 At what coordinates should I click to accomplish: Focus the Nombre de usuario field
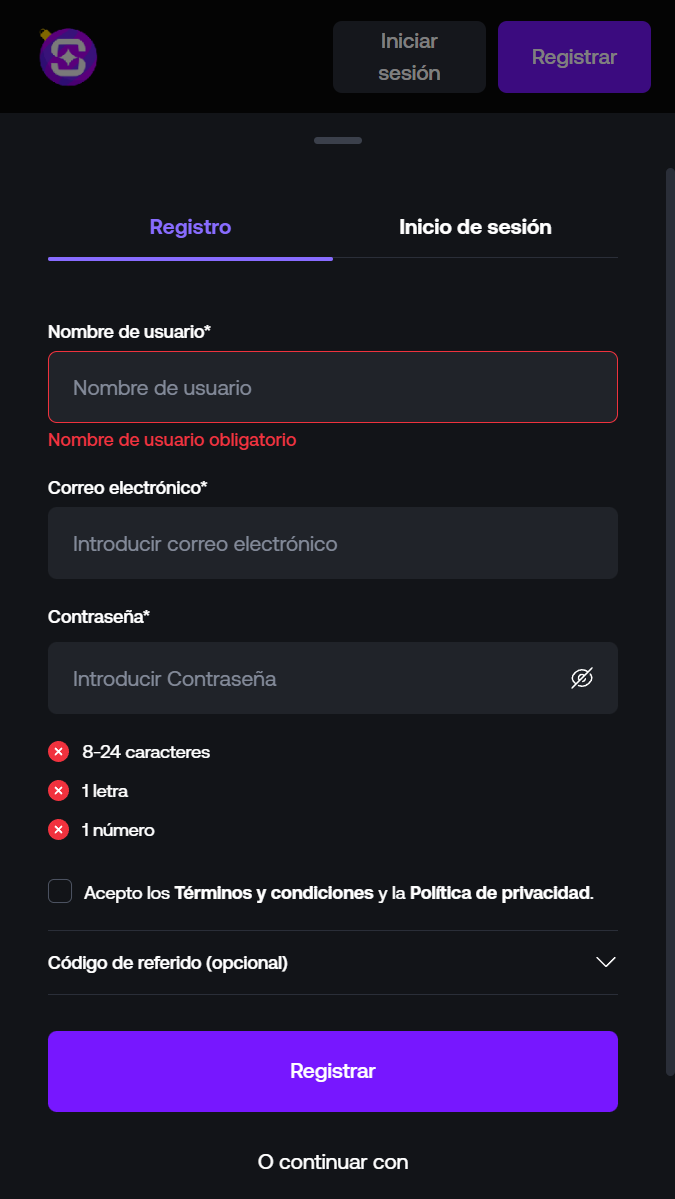tap(333, 387)
